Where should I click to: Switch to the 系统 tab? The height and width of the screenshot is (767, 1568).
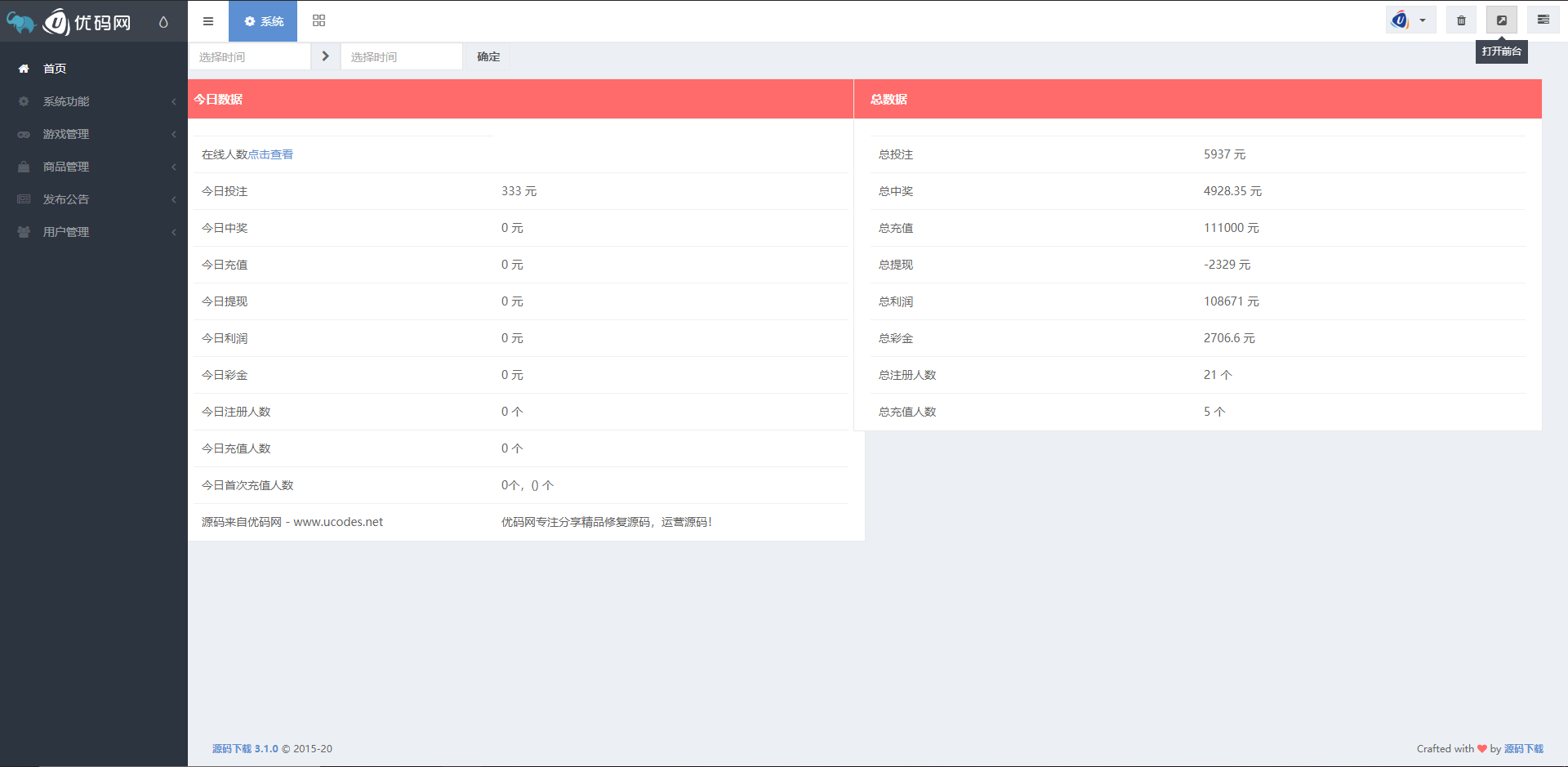coord(263,21)
